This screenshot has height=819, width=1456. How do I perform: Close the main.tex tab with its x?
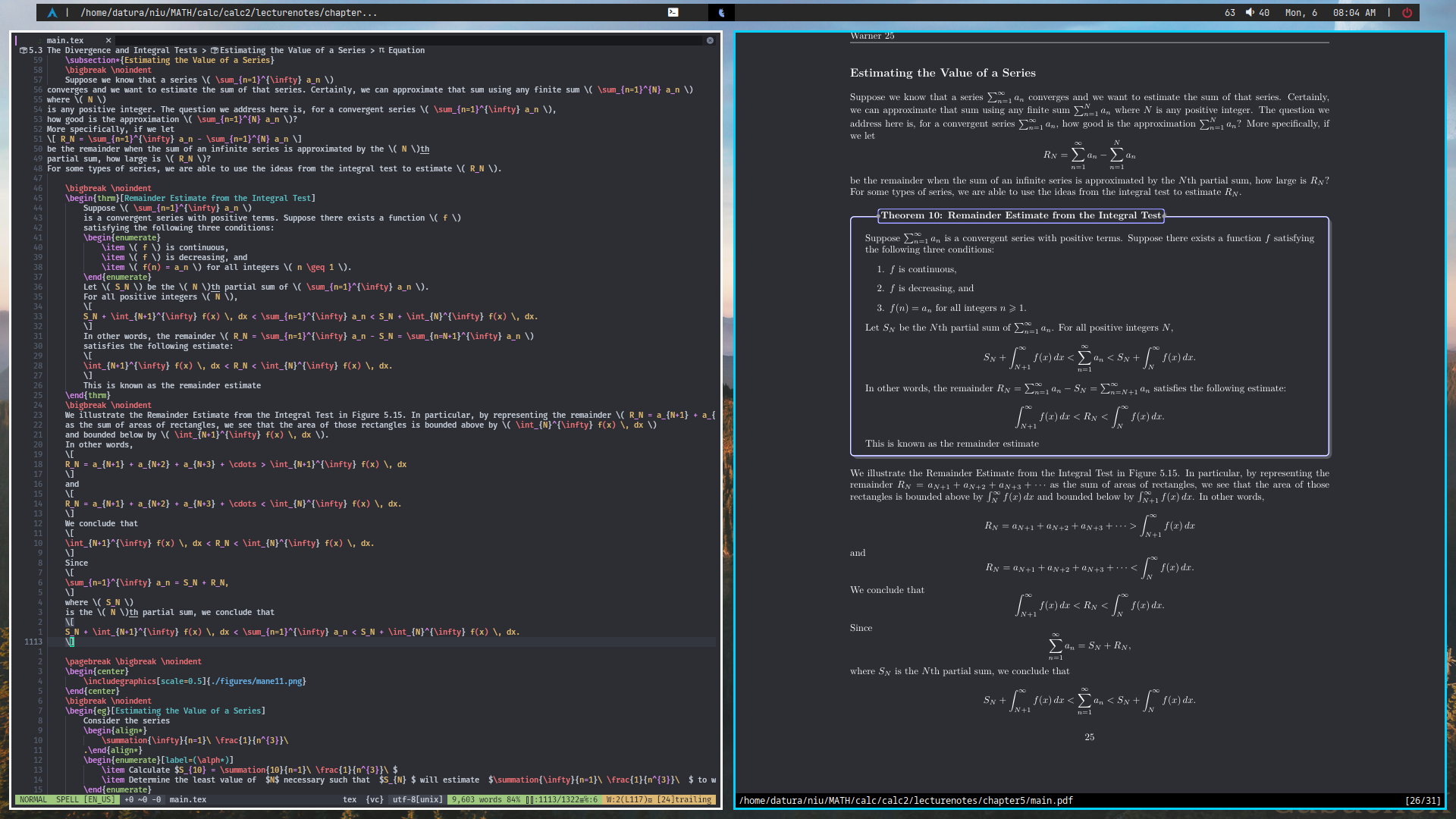coord(108,40)
